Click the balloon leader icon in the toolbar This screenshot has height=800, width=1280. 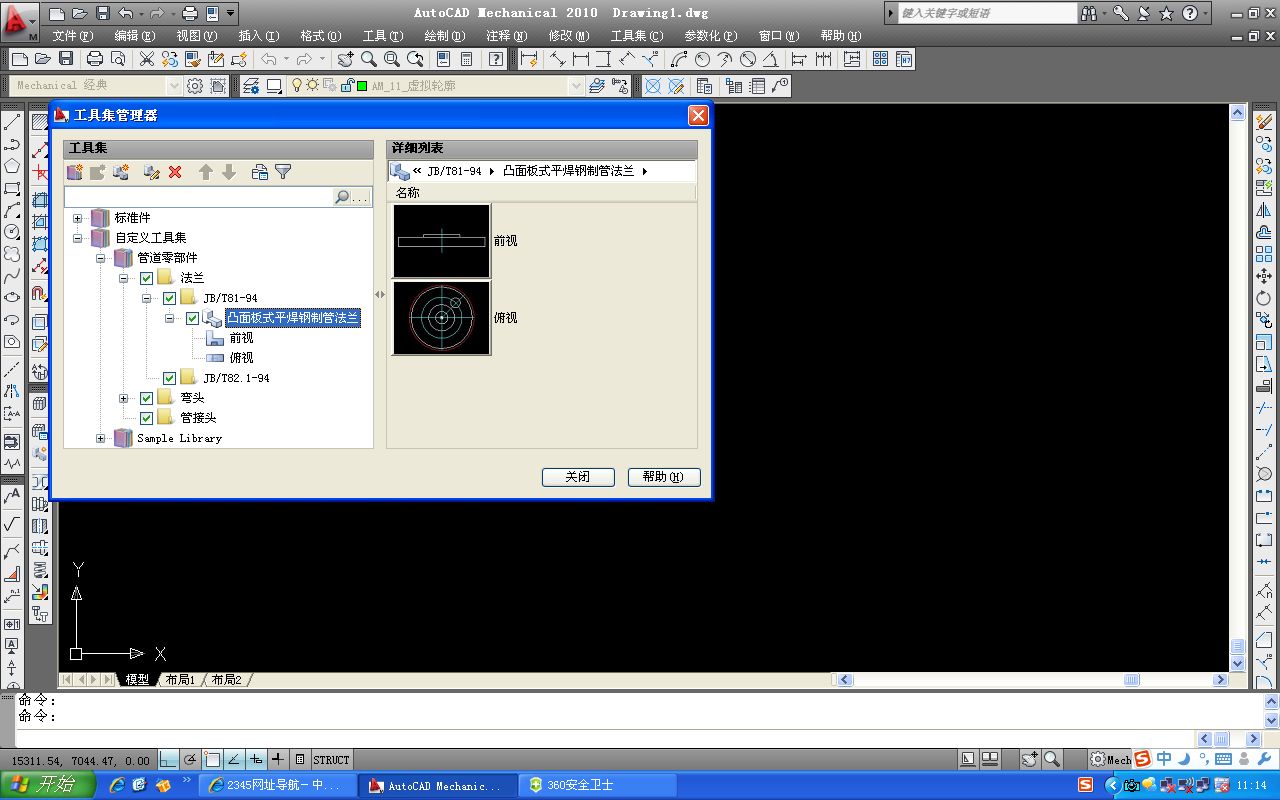coord(781,86)
